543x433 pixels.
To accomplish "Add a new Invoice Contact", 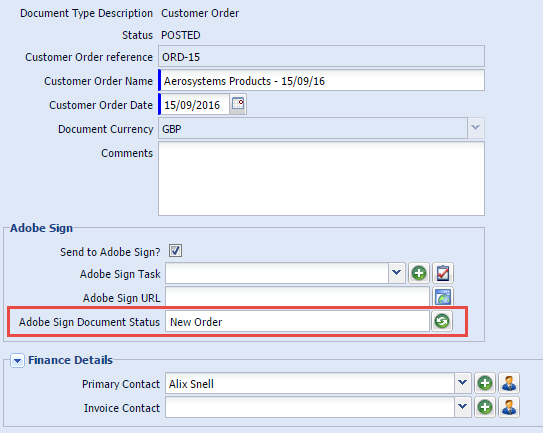I will [485, 407].
